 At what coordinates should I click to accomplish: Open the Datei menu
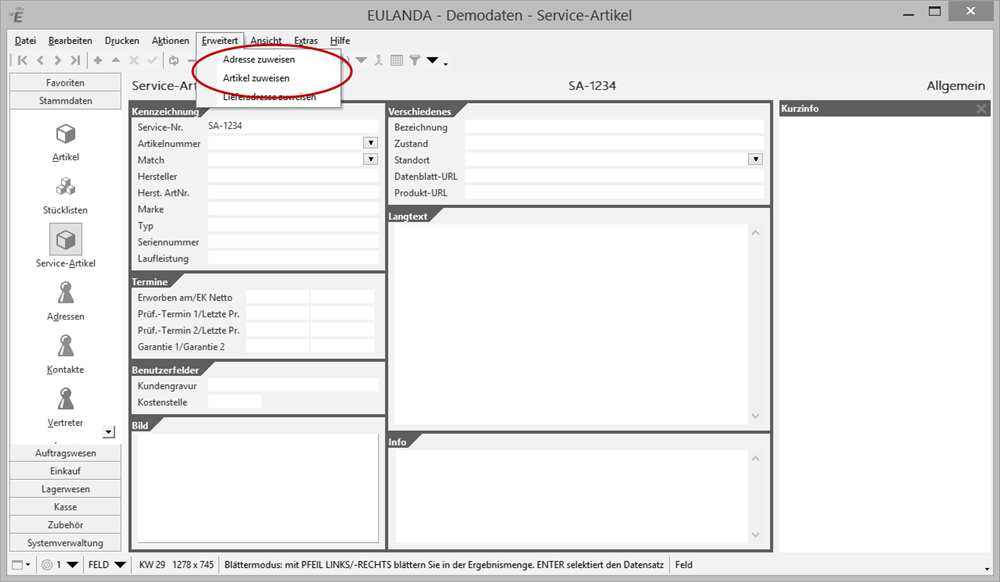pyautogui.click(x=26, y=41)
